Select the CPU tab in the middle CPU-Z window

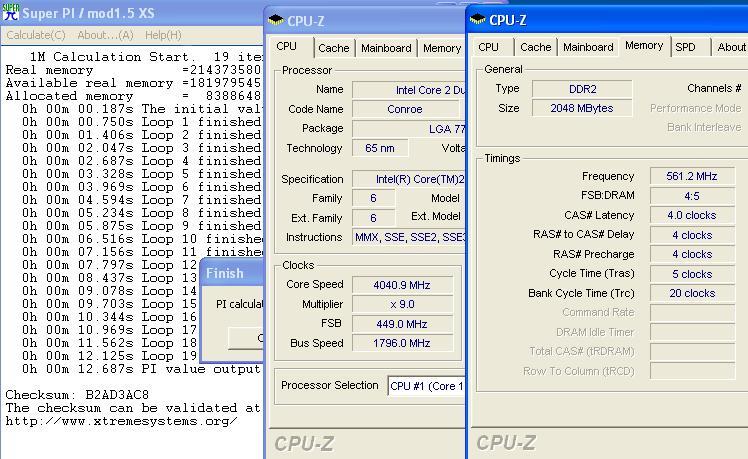click(x=291, y=47)
